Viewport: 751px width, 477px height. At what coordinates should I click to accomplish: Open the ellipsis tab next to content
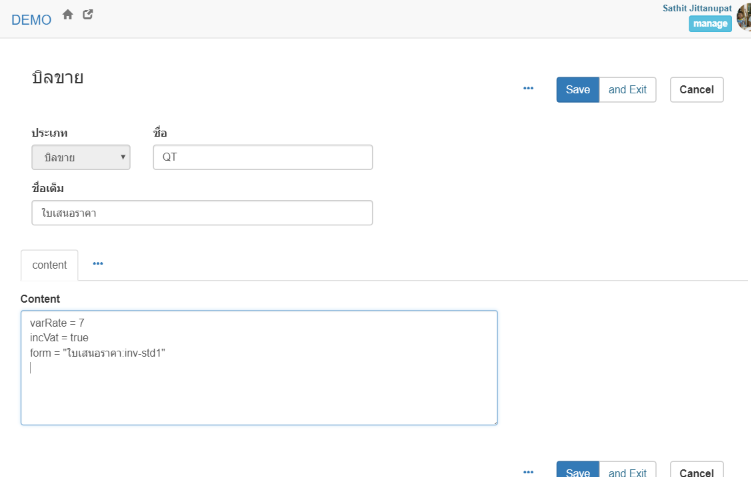pyautogui.click(x=98, y=264)
